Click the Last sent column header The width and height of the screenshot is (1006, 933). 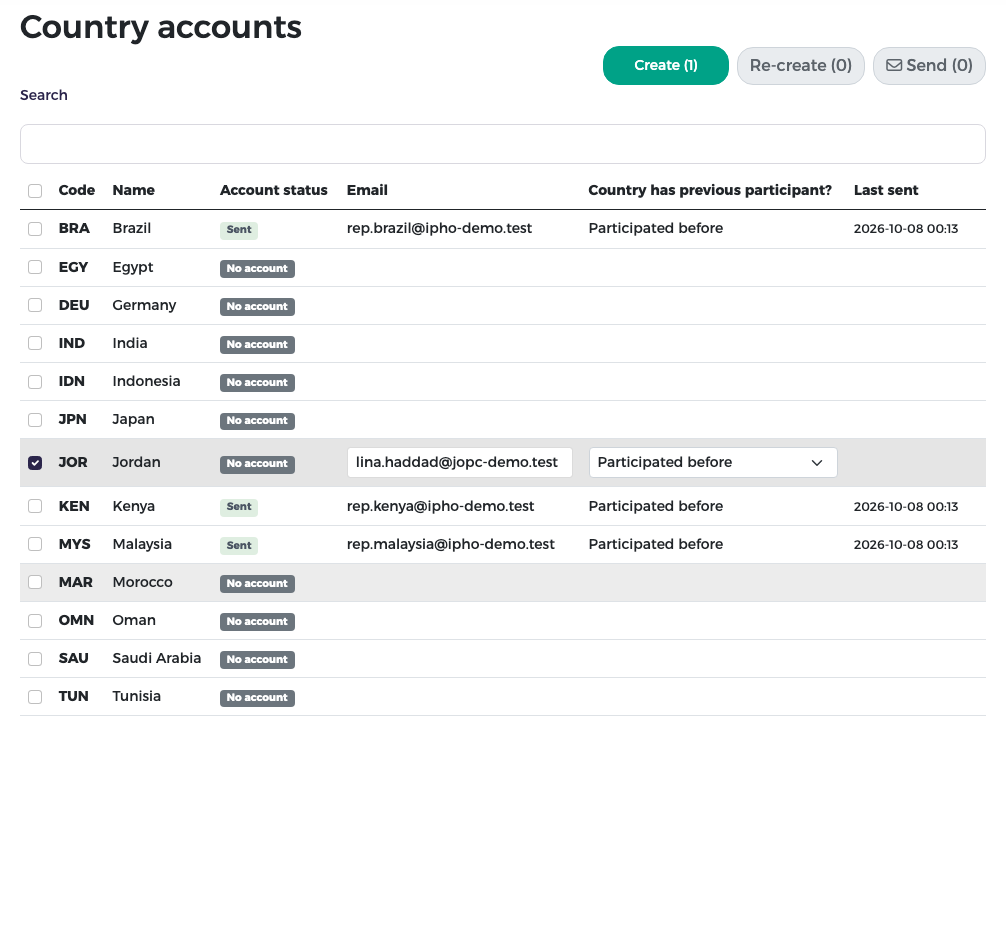coord(885,190)
